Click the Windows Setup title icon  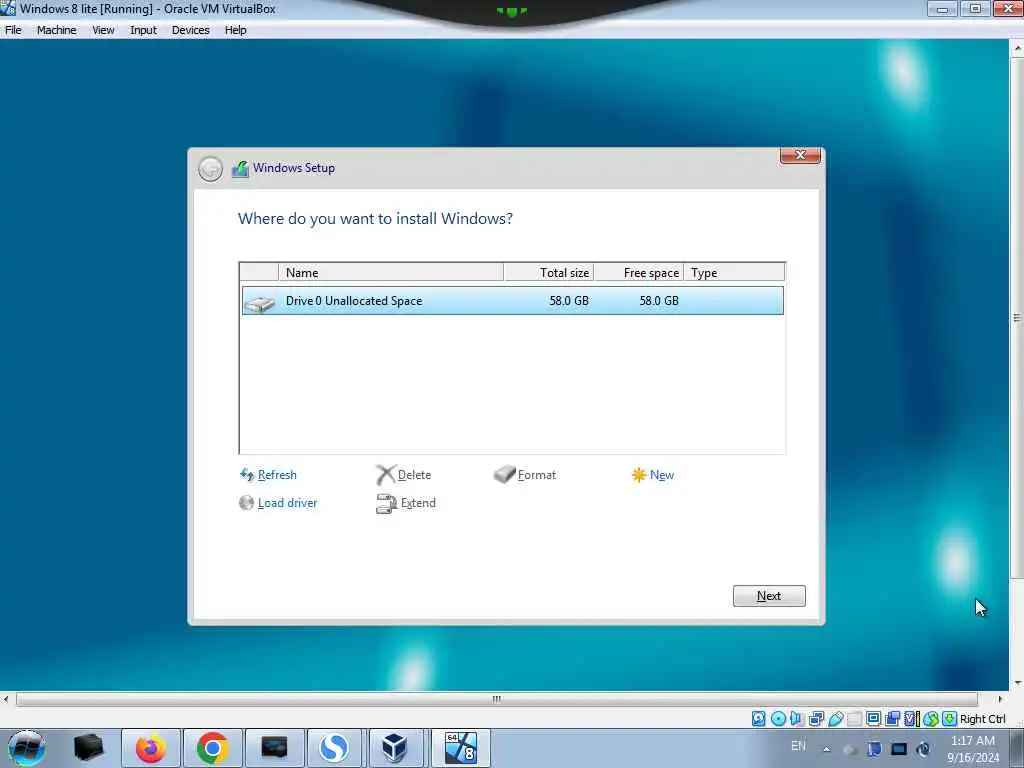[240, 168]
